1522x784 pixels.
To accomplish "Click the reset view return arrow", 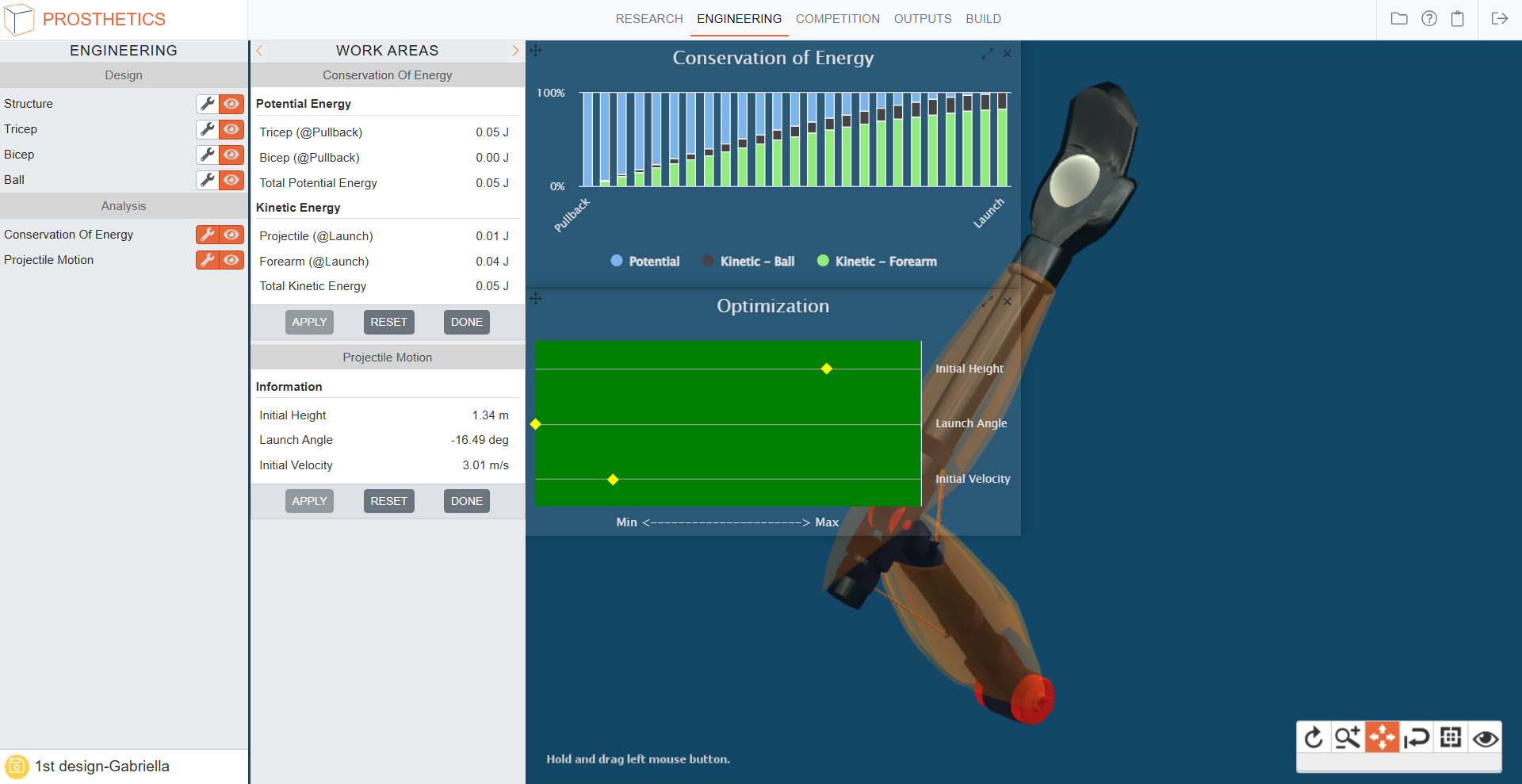I will click(1417, 738).
